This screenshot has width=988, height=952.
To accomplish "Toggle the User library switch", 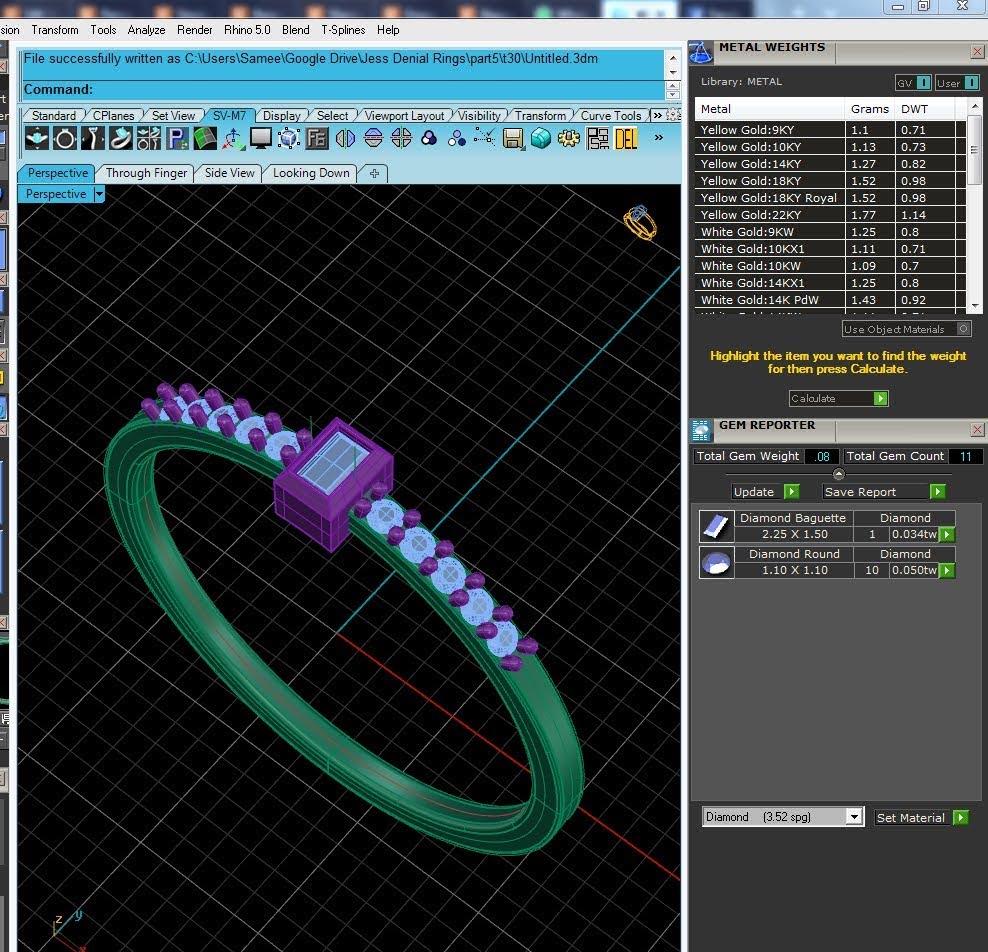I will pos(956,83).
